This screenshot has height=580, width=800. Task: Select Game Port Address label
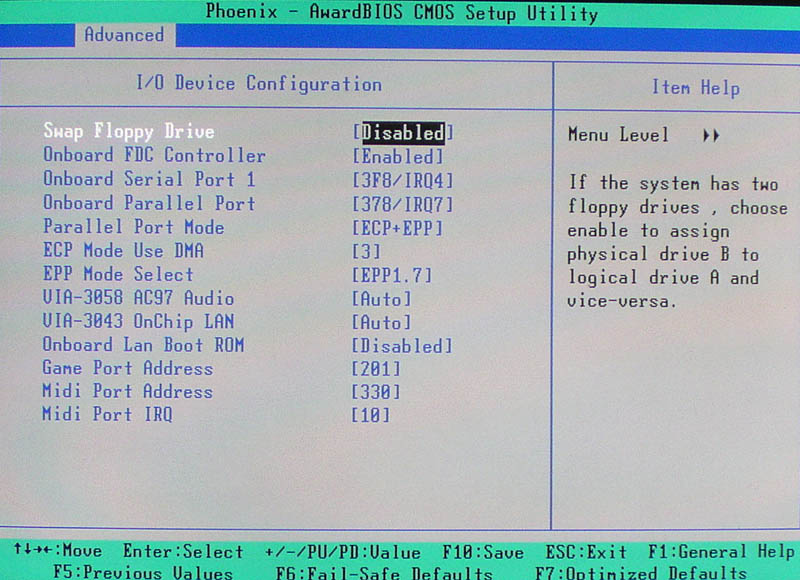128,368
